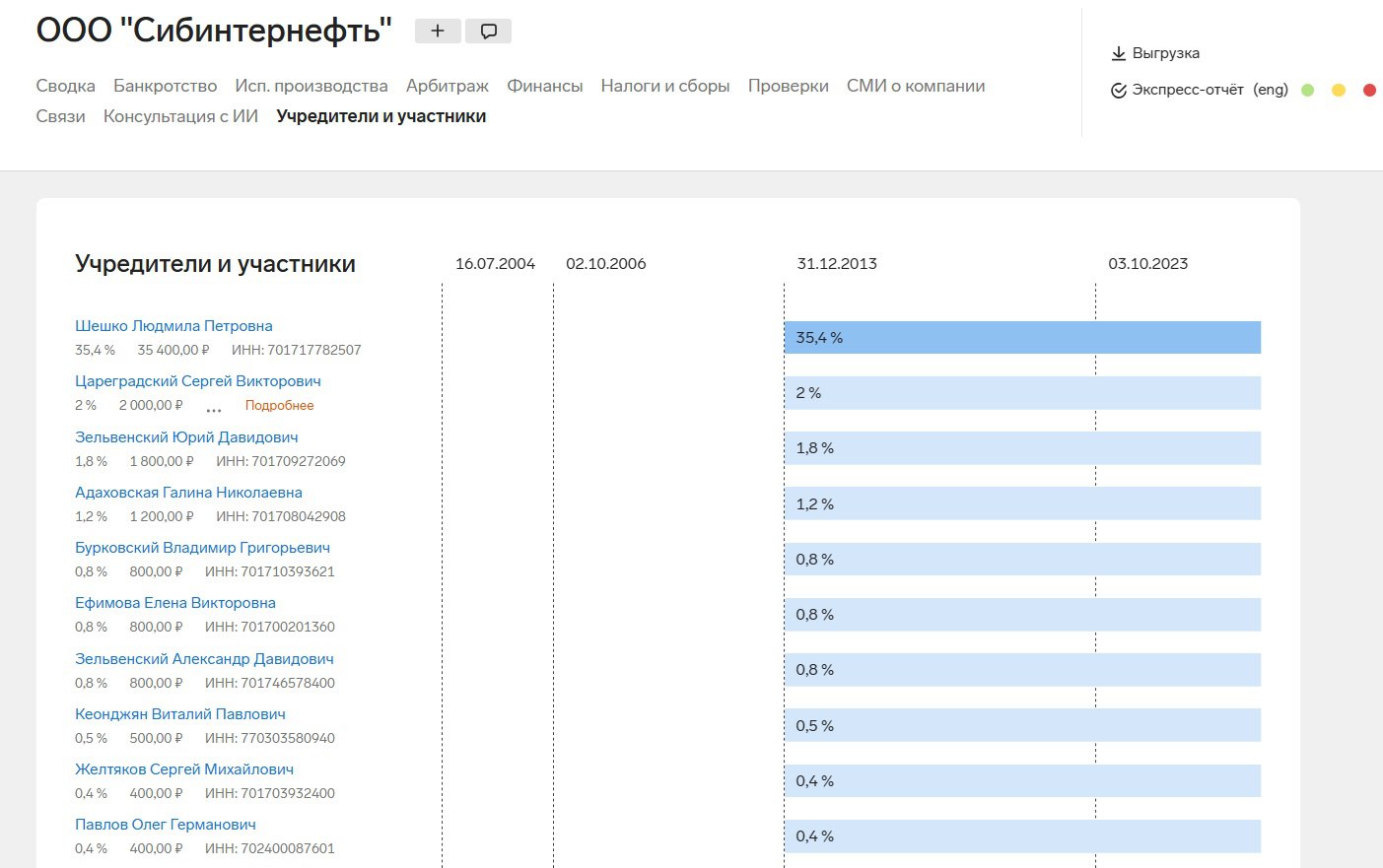
Task: Open the Арбитраж tab
Action: 447,86
